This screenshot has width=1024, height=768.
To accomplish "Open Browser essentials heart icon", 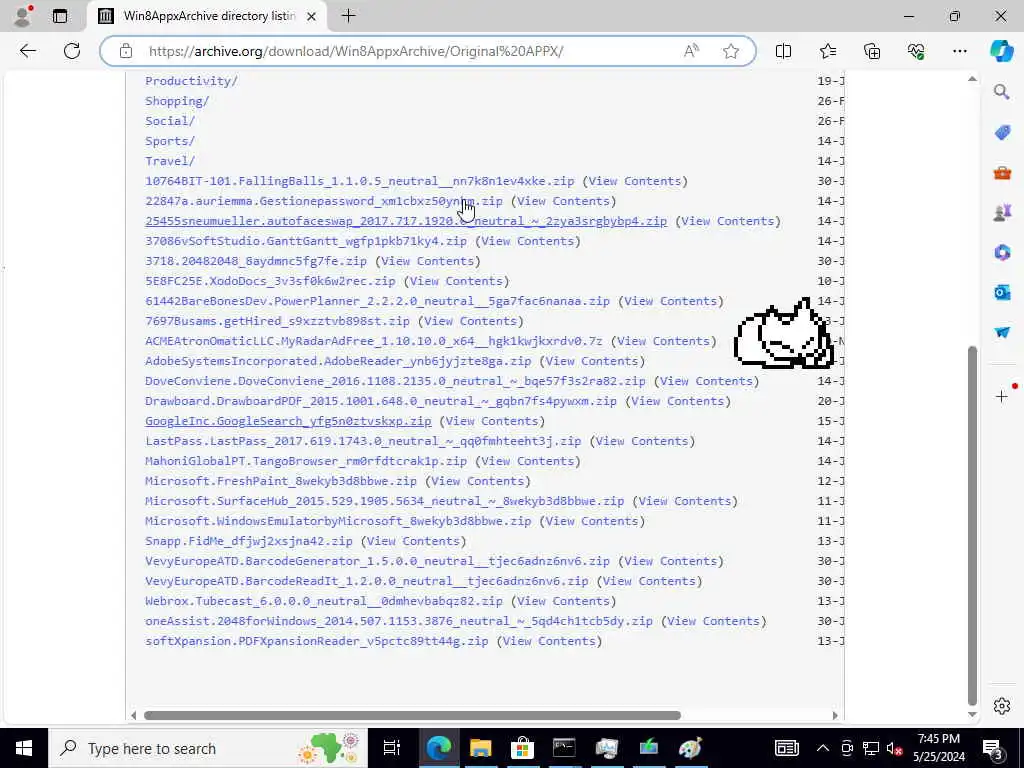I will pos(916,51).
